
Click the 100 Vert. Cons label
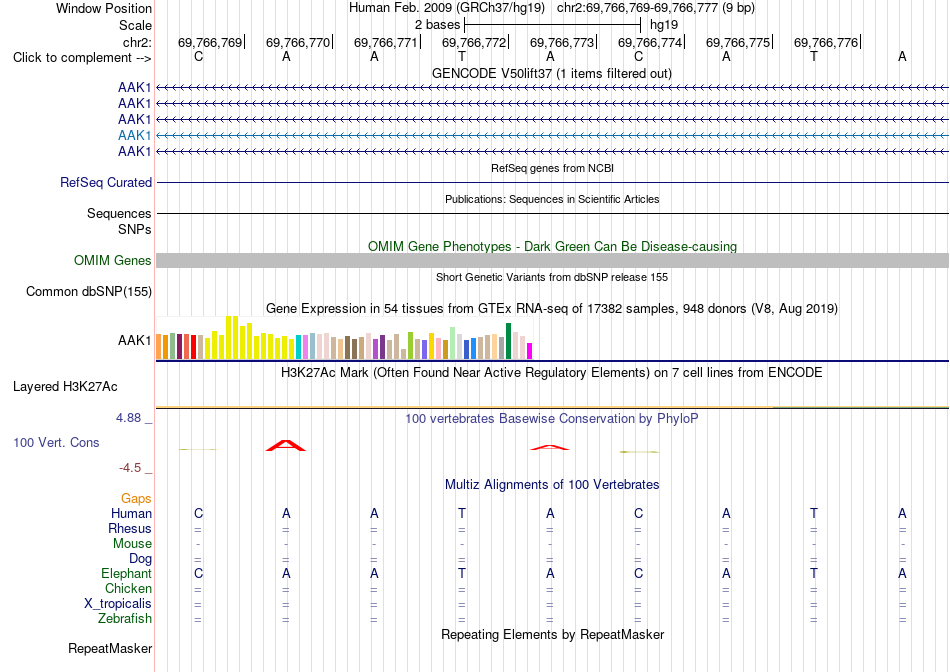pyautogui.click(x=56, y=442)
